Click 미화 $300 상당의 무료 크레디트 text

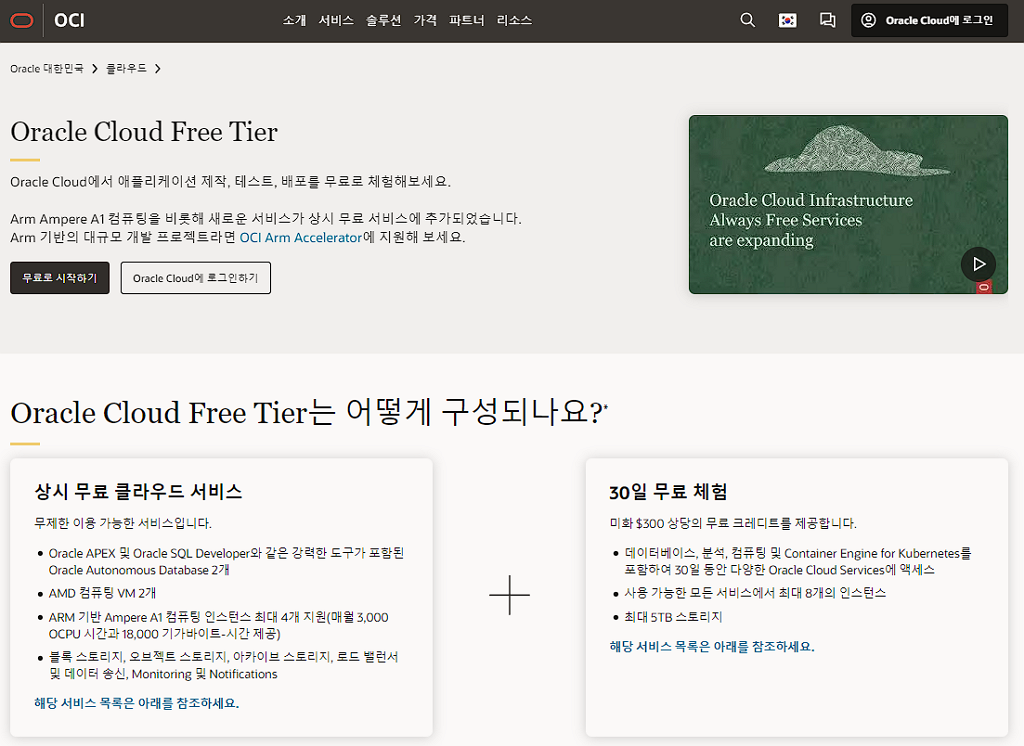pos(733,523)
